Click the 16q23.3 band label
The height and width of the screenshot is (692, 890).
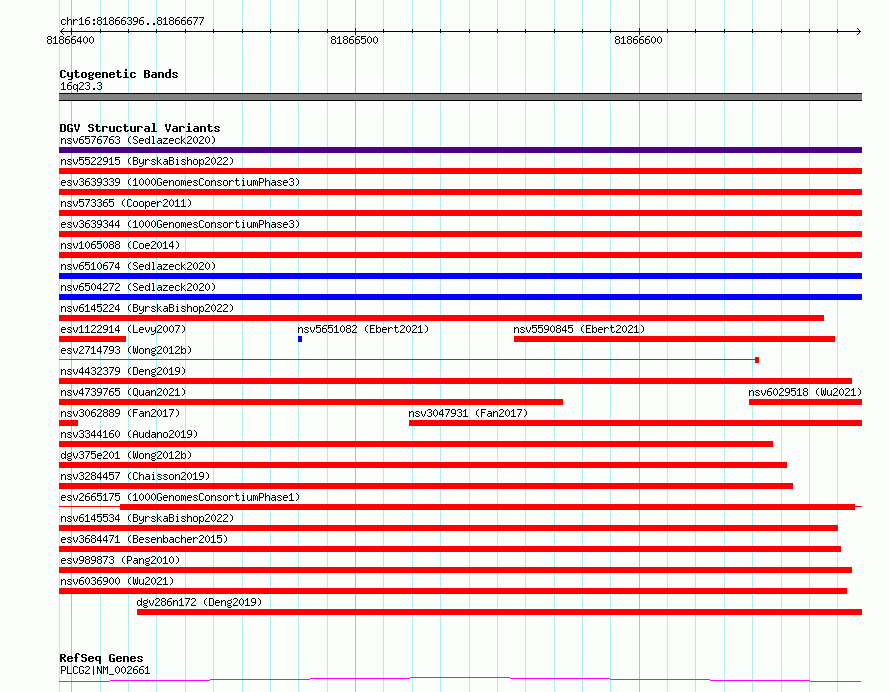coord(81,86)
